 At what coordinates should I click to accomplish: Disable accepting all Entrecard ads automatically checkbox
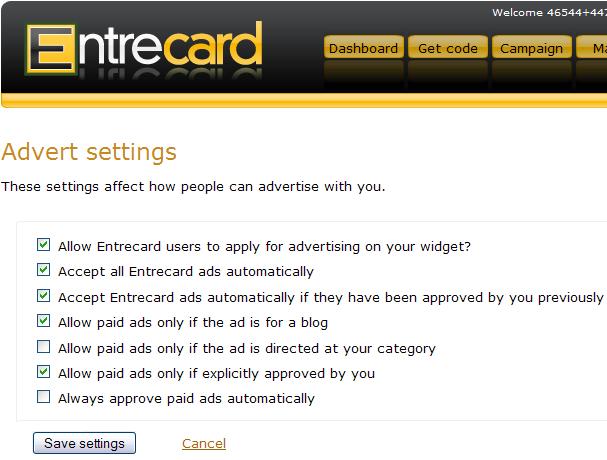pyautogui.click(x=43, y=270)
